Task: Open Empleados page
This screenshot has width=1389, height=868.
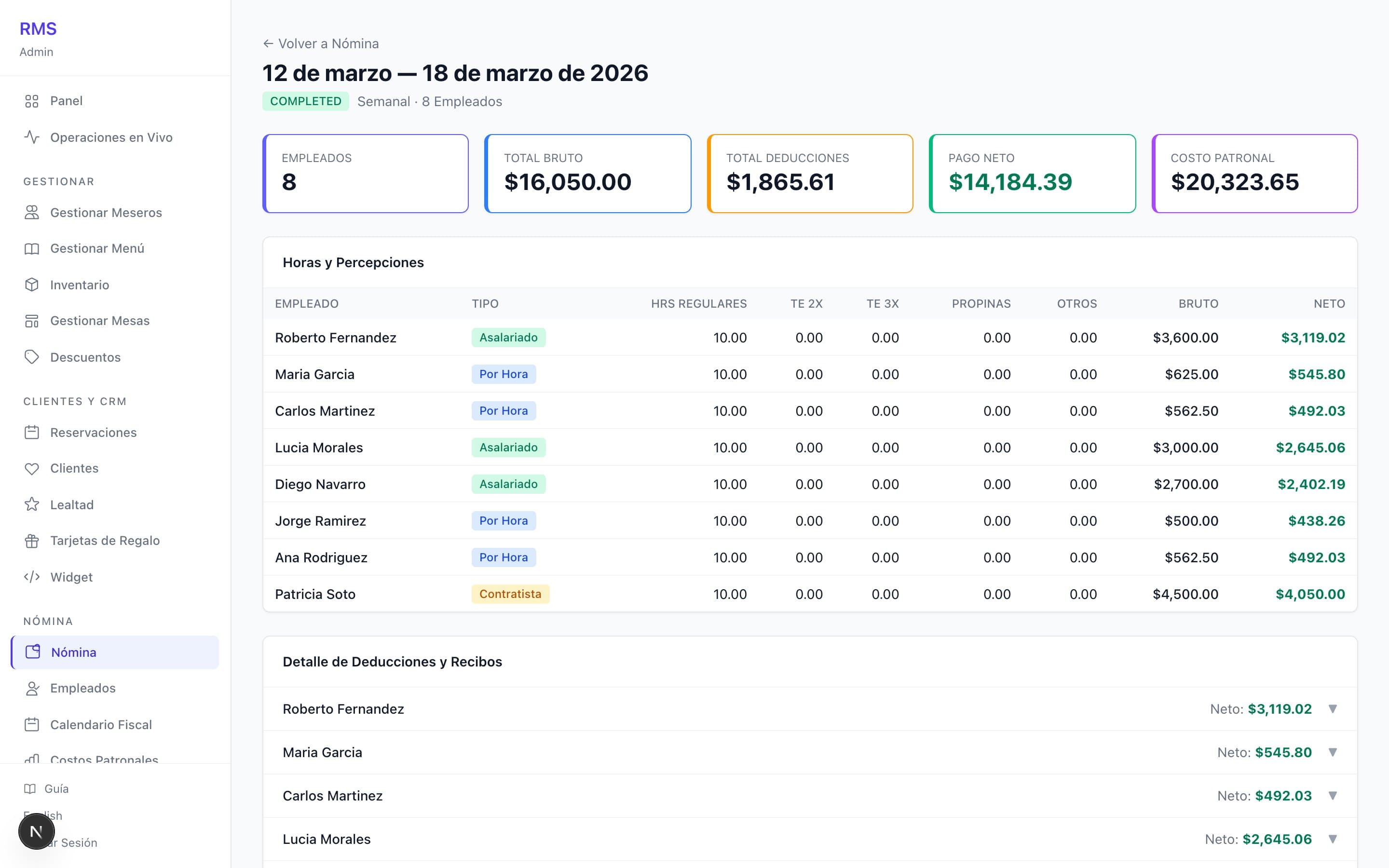Action: click(x=115, y=688)
